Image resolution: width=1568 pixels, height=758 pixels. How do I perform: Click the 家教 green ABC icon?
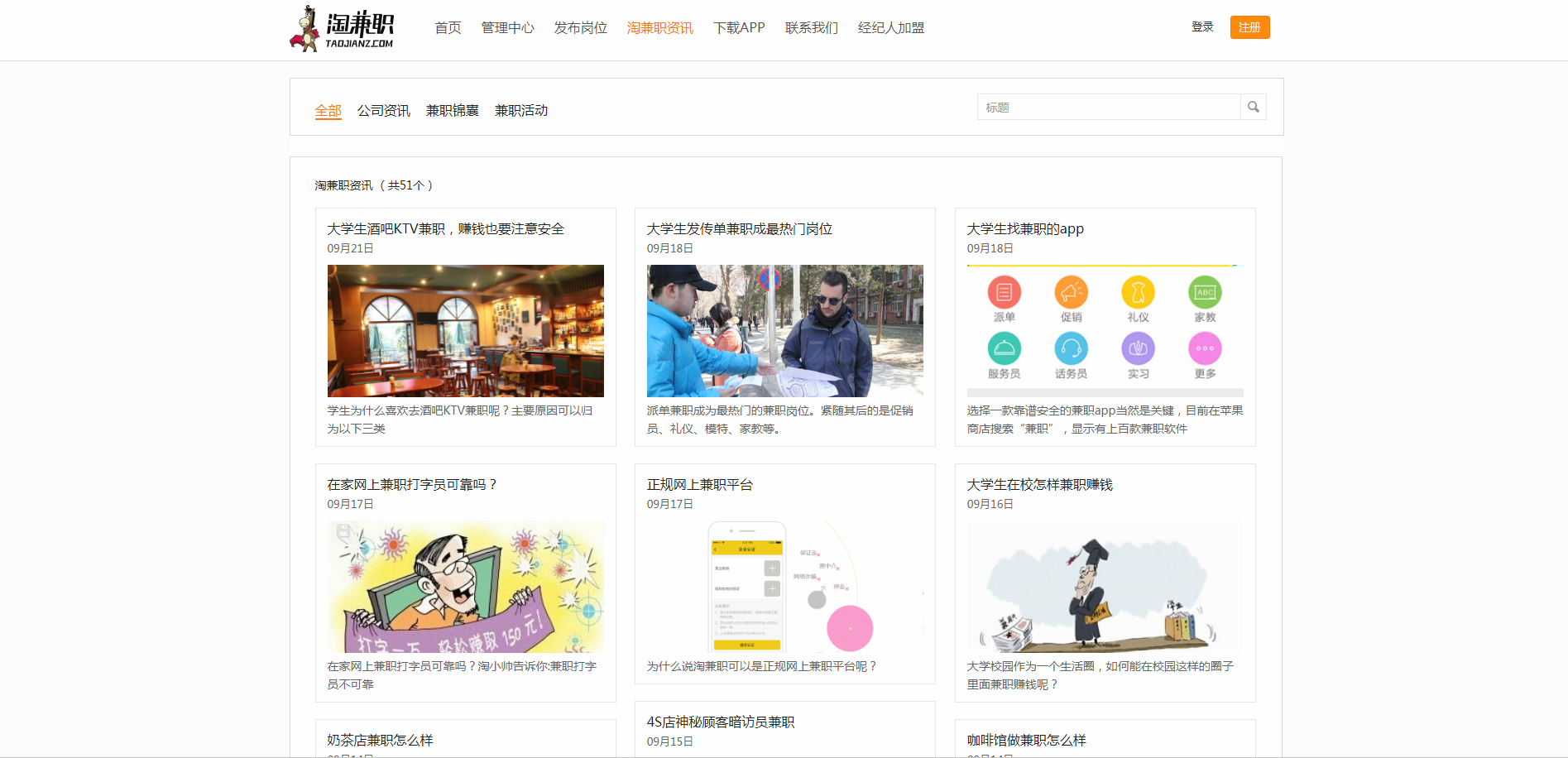[x=1205, y=292]
